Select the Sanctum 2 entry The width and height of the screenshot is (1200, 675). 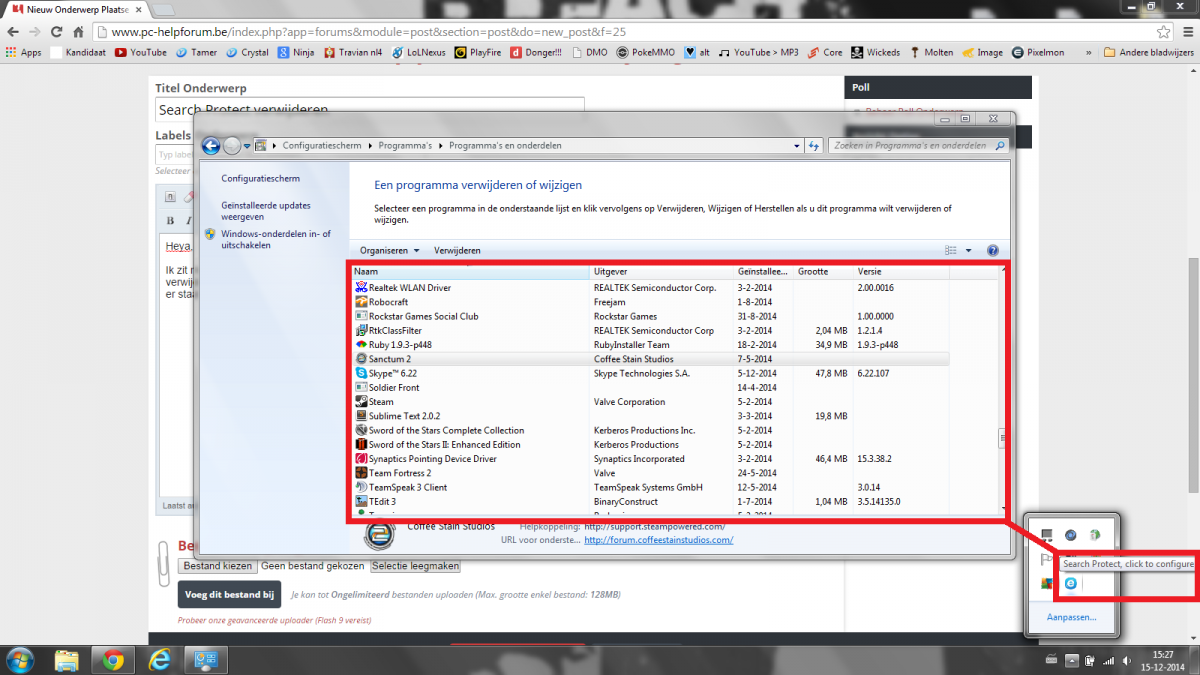tap(650, 359)
